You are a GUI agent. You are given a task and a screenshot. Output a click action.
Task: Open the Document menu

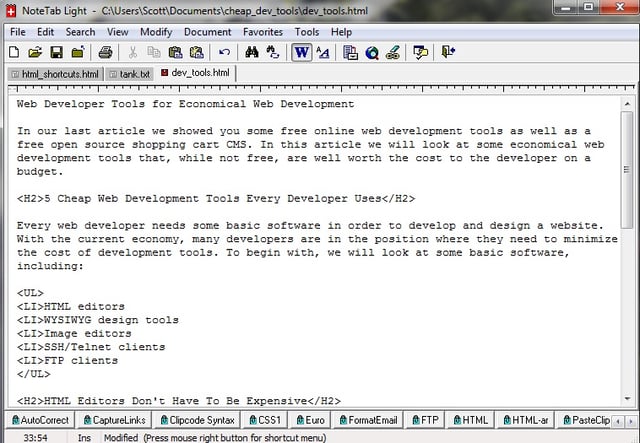point(207,32)
